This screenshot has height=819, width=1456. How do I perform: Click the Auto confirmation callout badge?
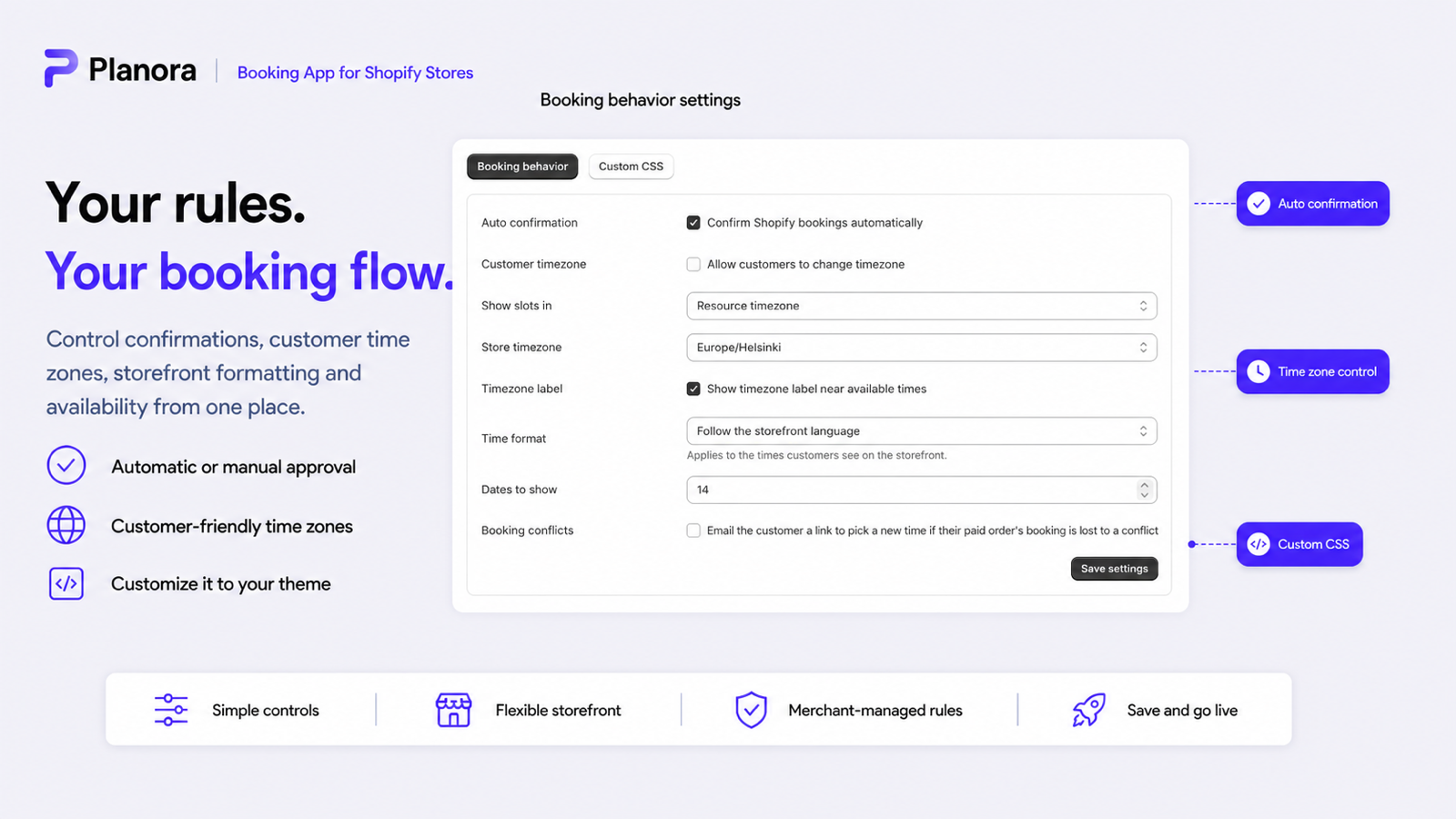[x=1313, y=204]
